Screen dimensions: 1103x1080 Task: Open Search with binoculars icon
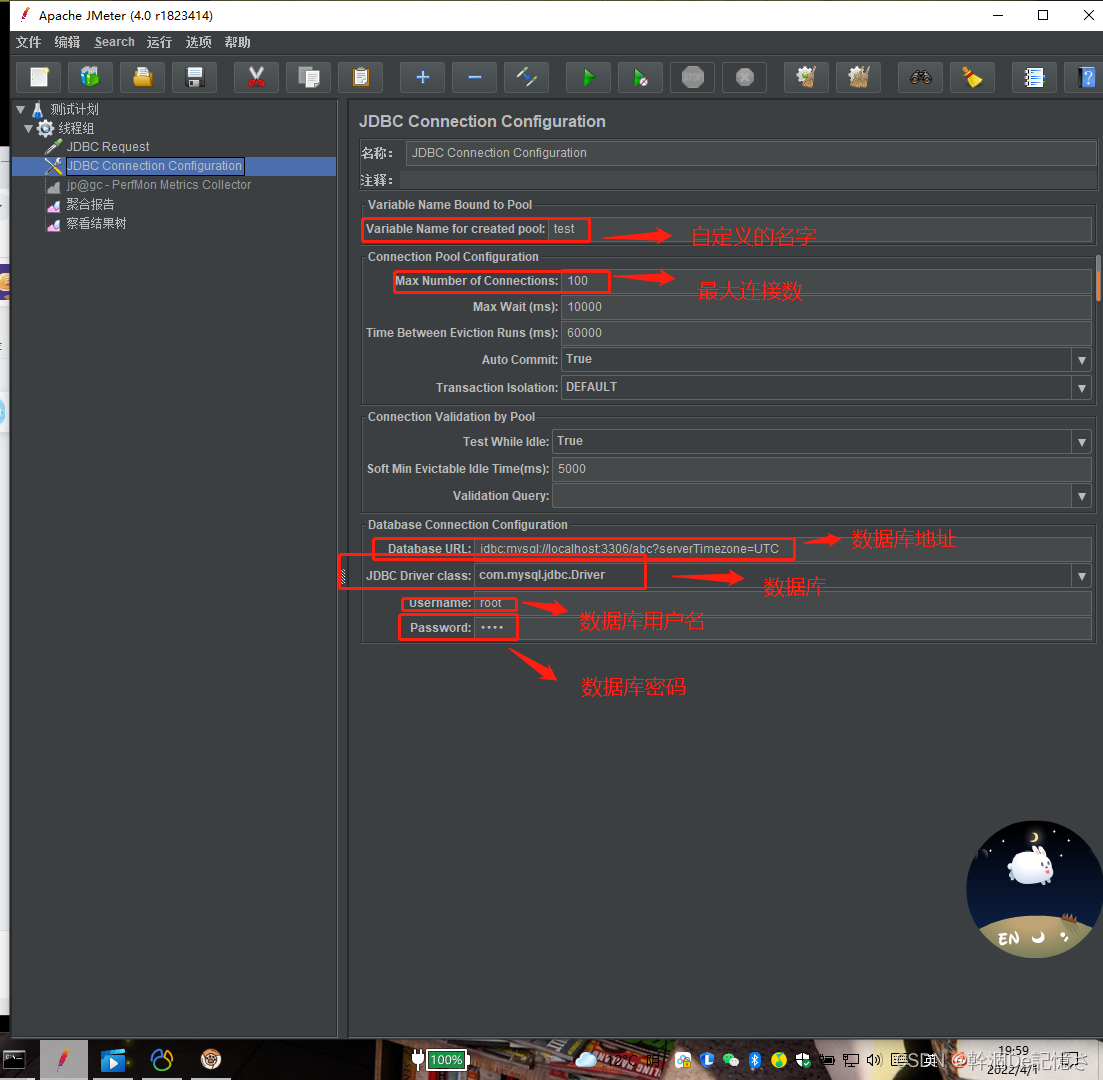[x=920, y=77]
